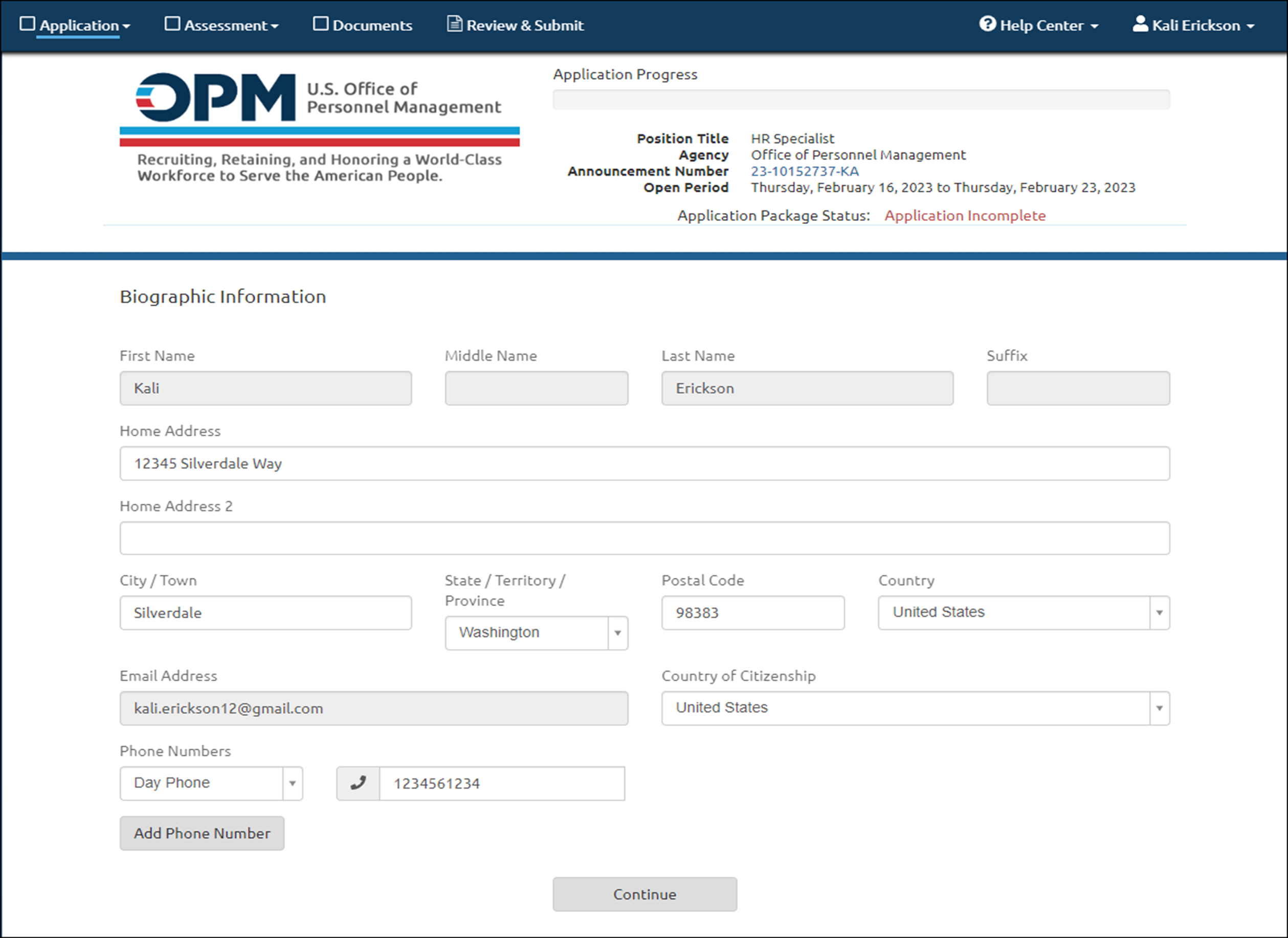Click the document icon beside Review & Submit
The height and width of the screenshot is (938, 1288).
(454, 24)
